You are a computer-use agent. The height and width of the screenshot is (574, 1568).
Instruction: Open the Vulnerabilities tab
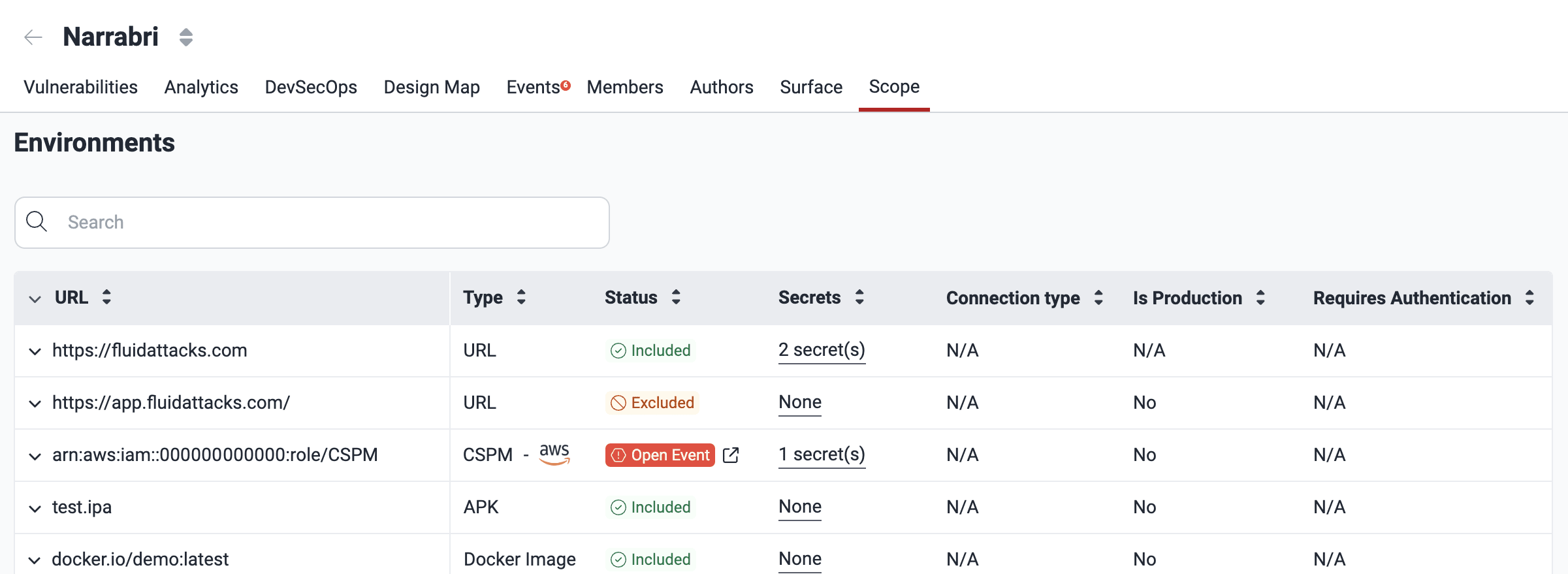tap(80, 87)
